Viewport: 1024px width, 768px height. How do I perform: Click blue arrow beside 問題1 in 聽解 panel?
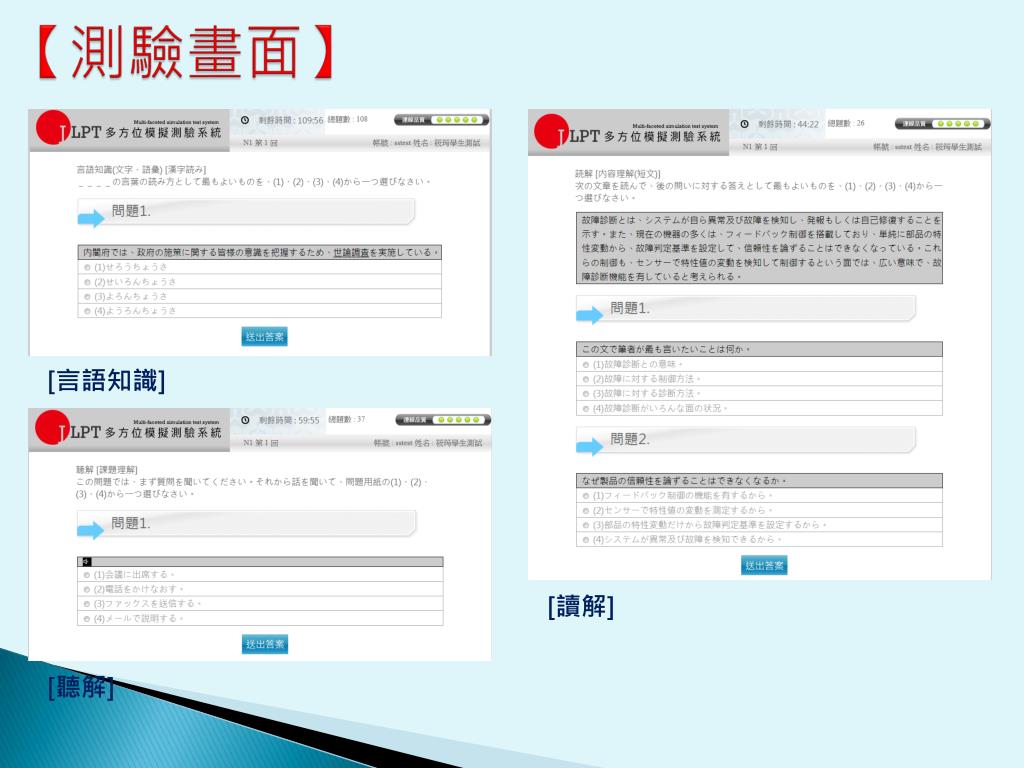[x=91, y=530]
